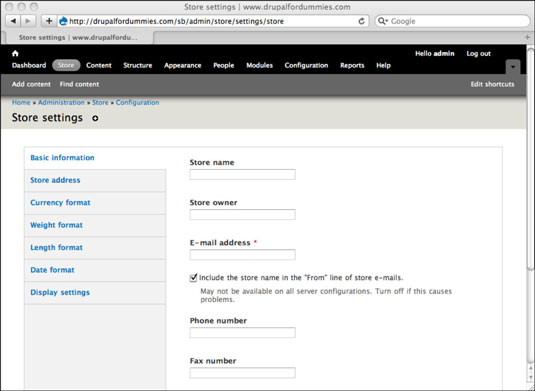Viewport: 535px width, 391px height.
Task: Open the People admin menu
Action: pos(224,65)
